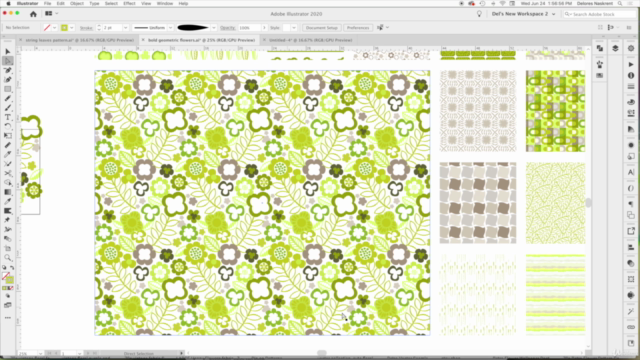The height and width of the screenshot is (360, 640).
Task: Open the File menu
Action: coord(47,3)
